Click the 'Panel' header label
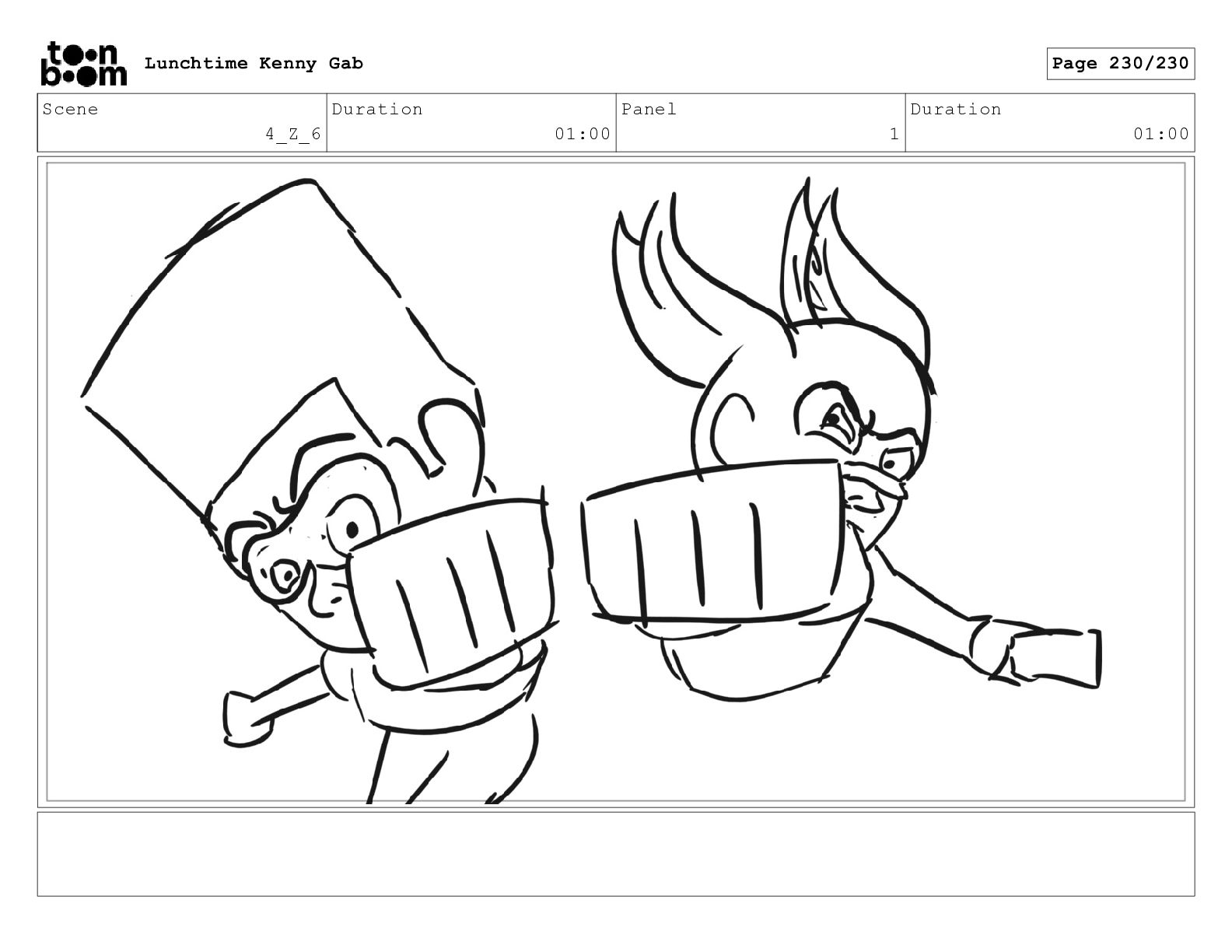The width and height of the screenshot is (1232, 952). (x=649, y=109)
